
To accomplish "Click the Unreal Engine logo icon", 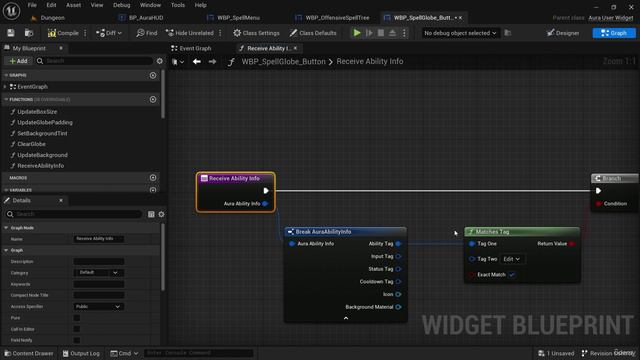I will (x=11, y=11).
